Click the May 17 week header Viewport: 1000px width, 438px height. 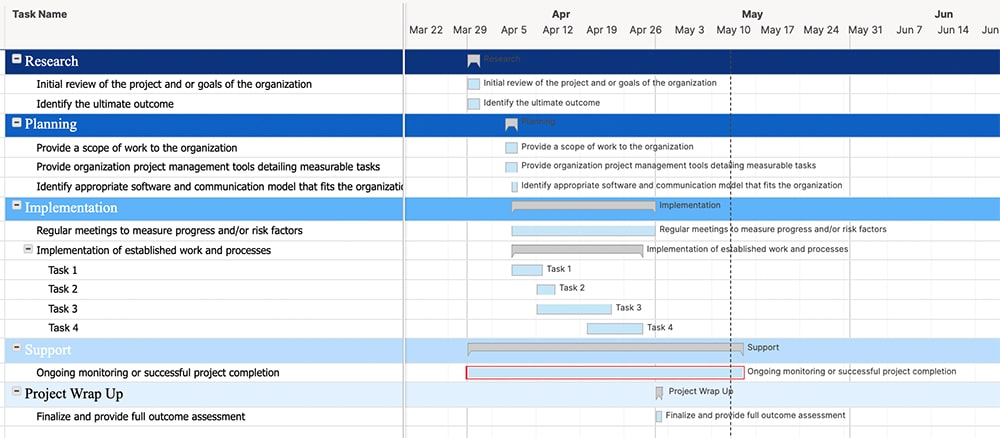click(777, 30)
